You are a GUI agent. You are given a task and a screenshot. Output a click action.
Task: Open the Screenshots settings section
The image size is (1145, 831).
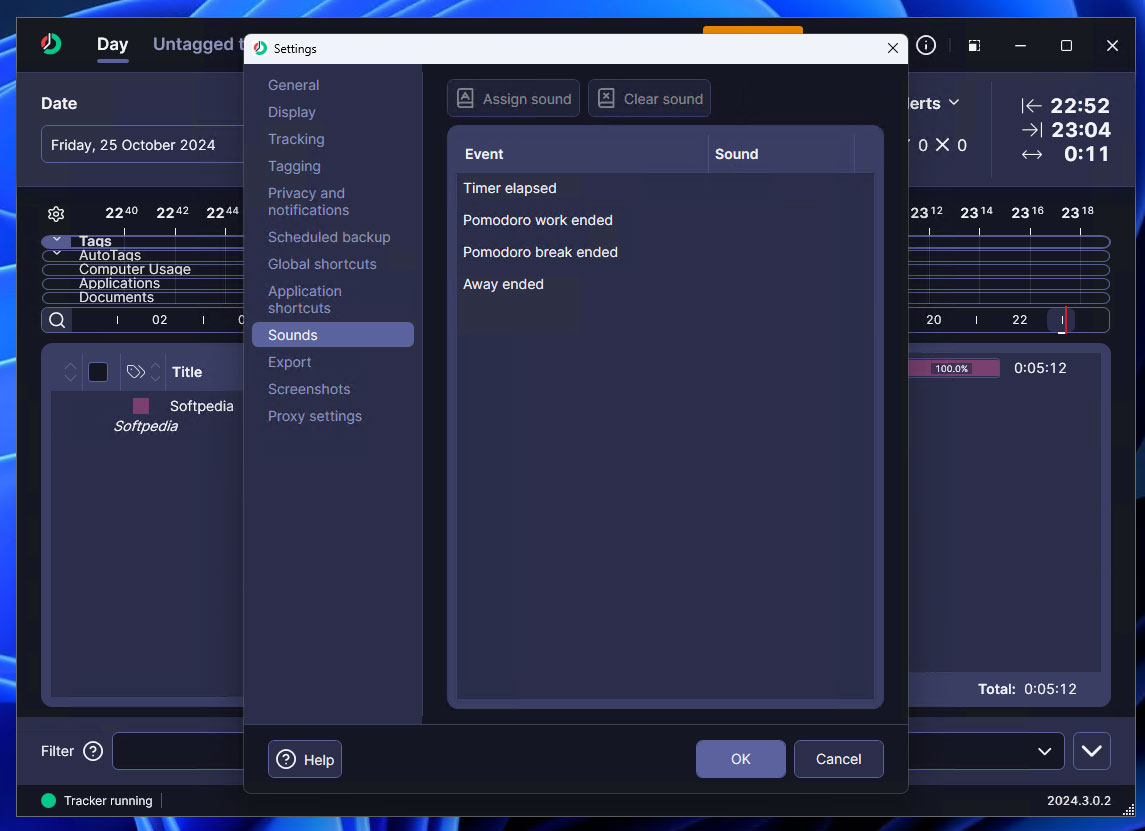[309, 389]
